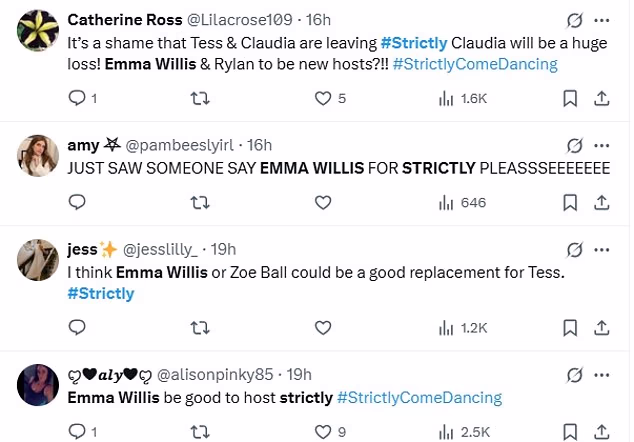Bookmark amy's tweet
The height and width of the screenshot is (442, 634).
point(569,202)
